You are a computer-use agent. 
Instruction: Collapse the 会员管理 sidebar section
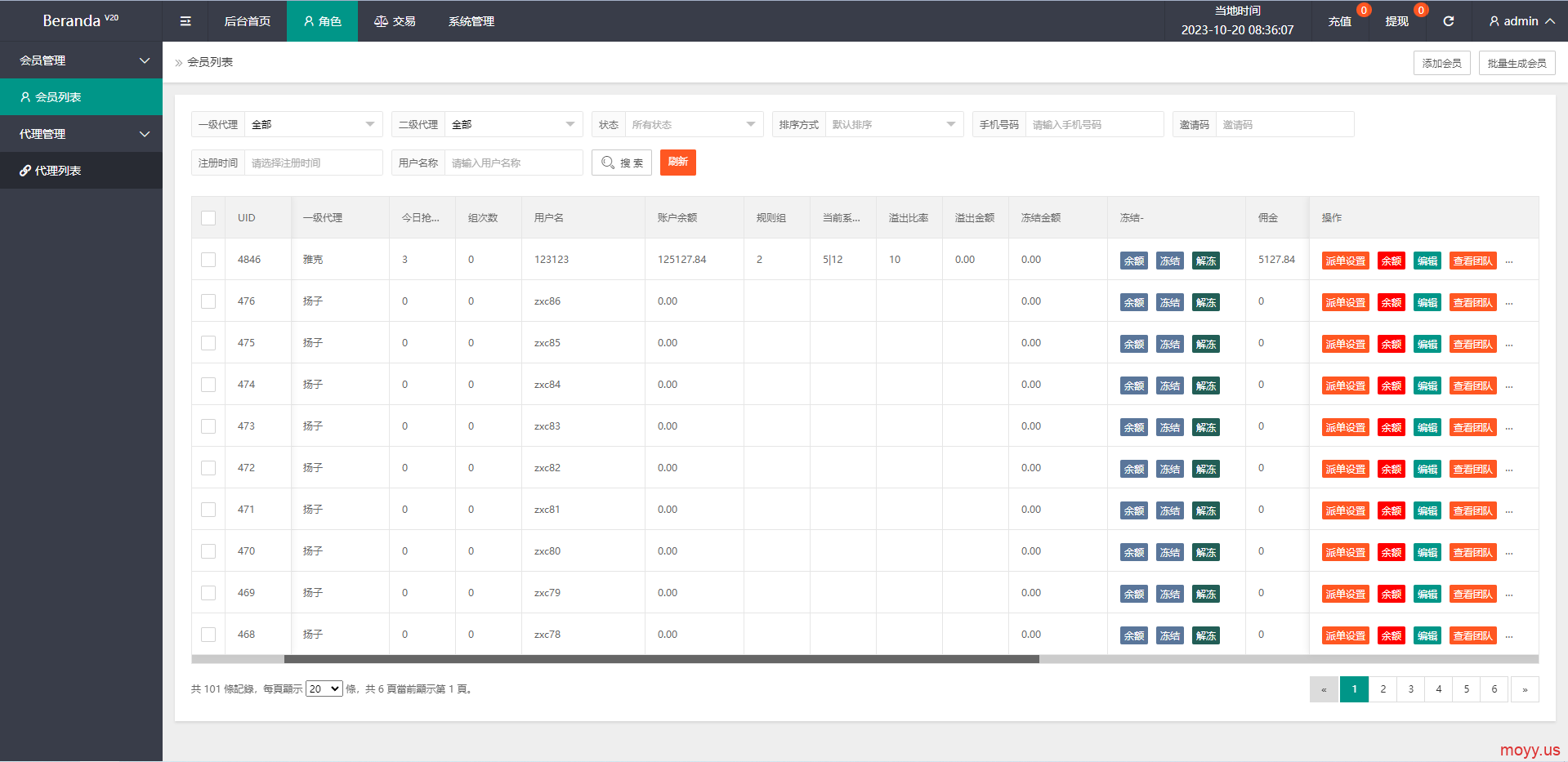(81, 60)
